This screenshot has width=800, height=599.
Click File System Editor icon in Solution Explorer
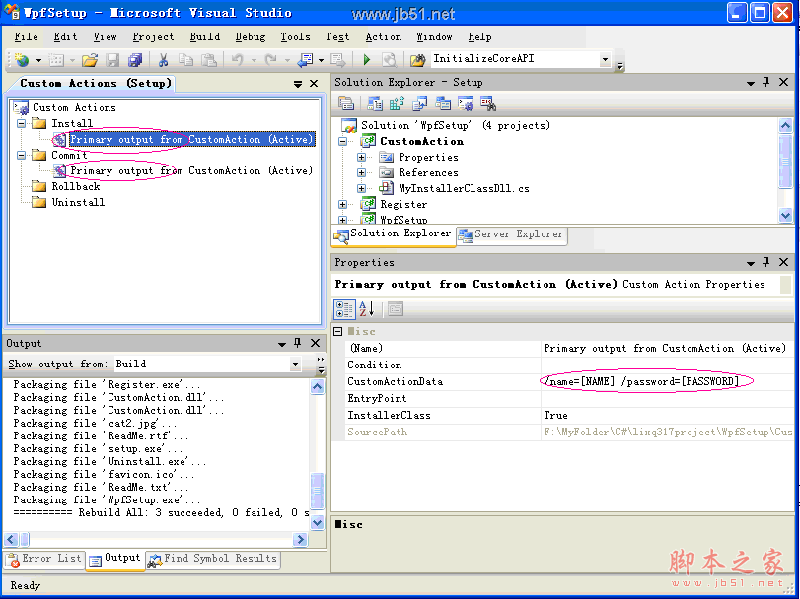pyautogui.click(x=375, y=104)
